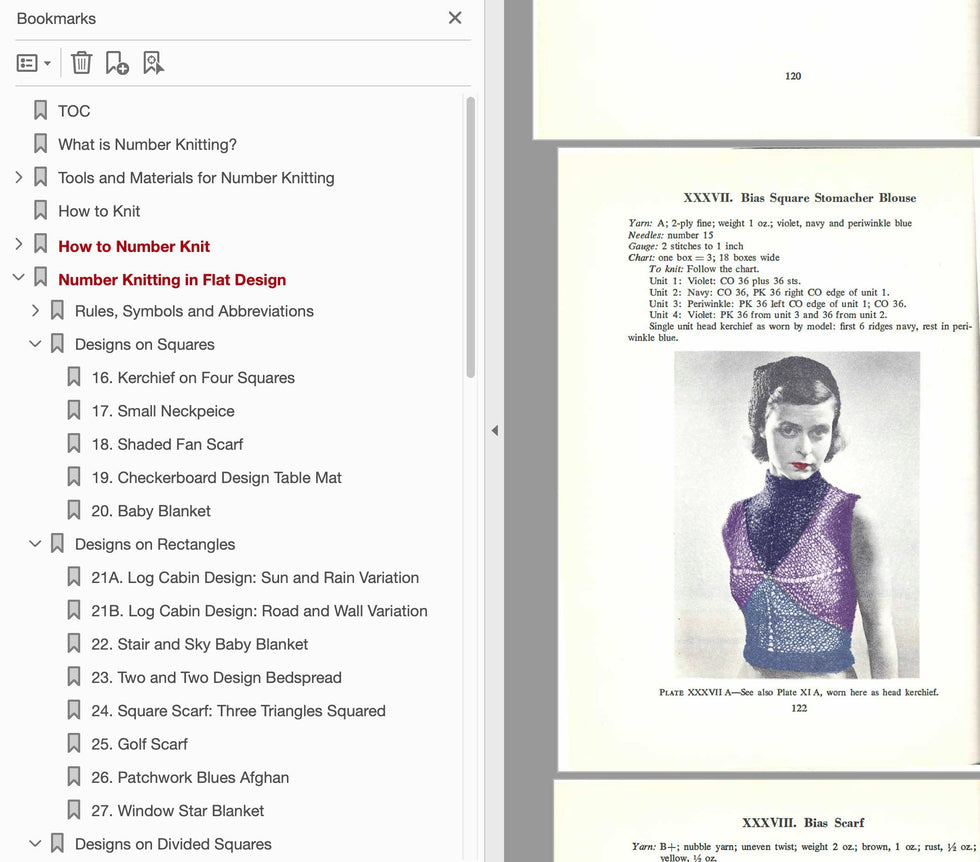This screenshot has width=980, height=862.
Task: Collapse Number Knitting in Flat Design
Action: (x=18, y=279)
